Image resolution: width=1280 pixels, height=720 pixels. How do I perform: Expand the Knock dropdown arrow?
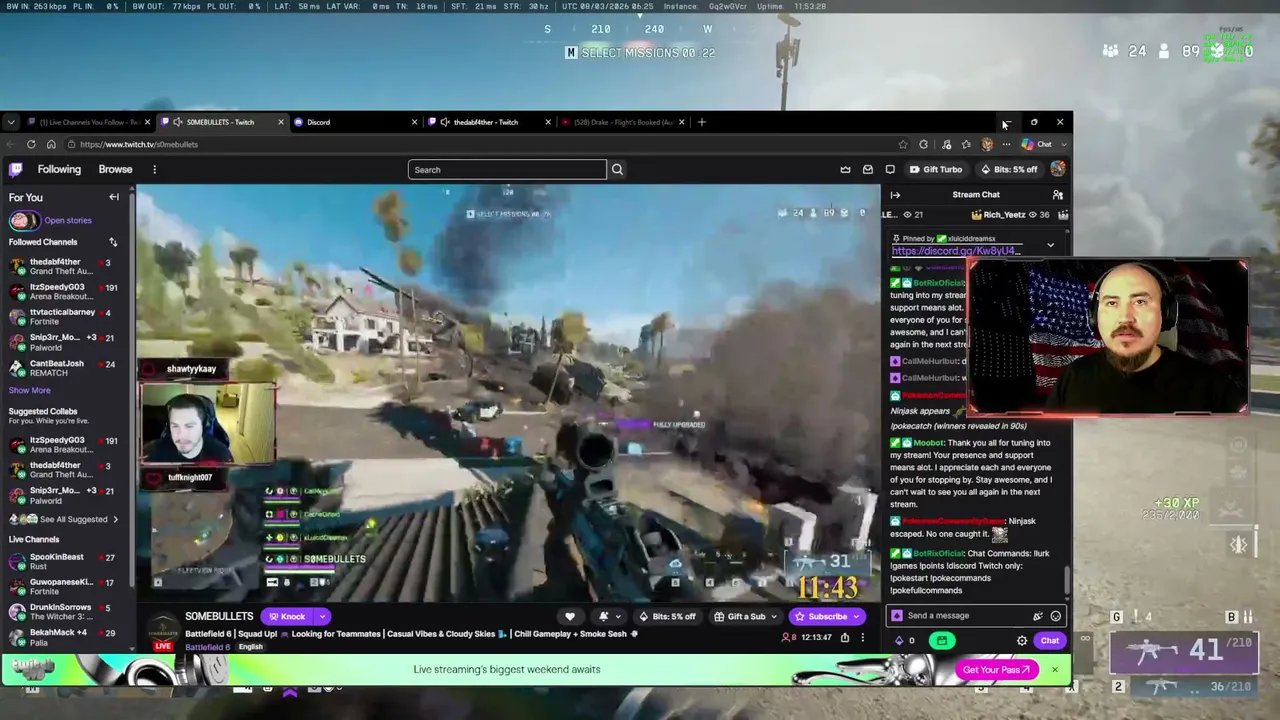pyautogui.click(x=322, y=616)
